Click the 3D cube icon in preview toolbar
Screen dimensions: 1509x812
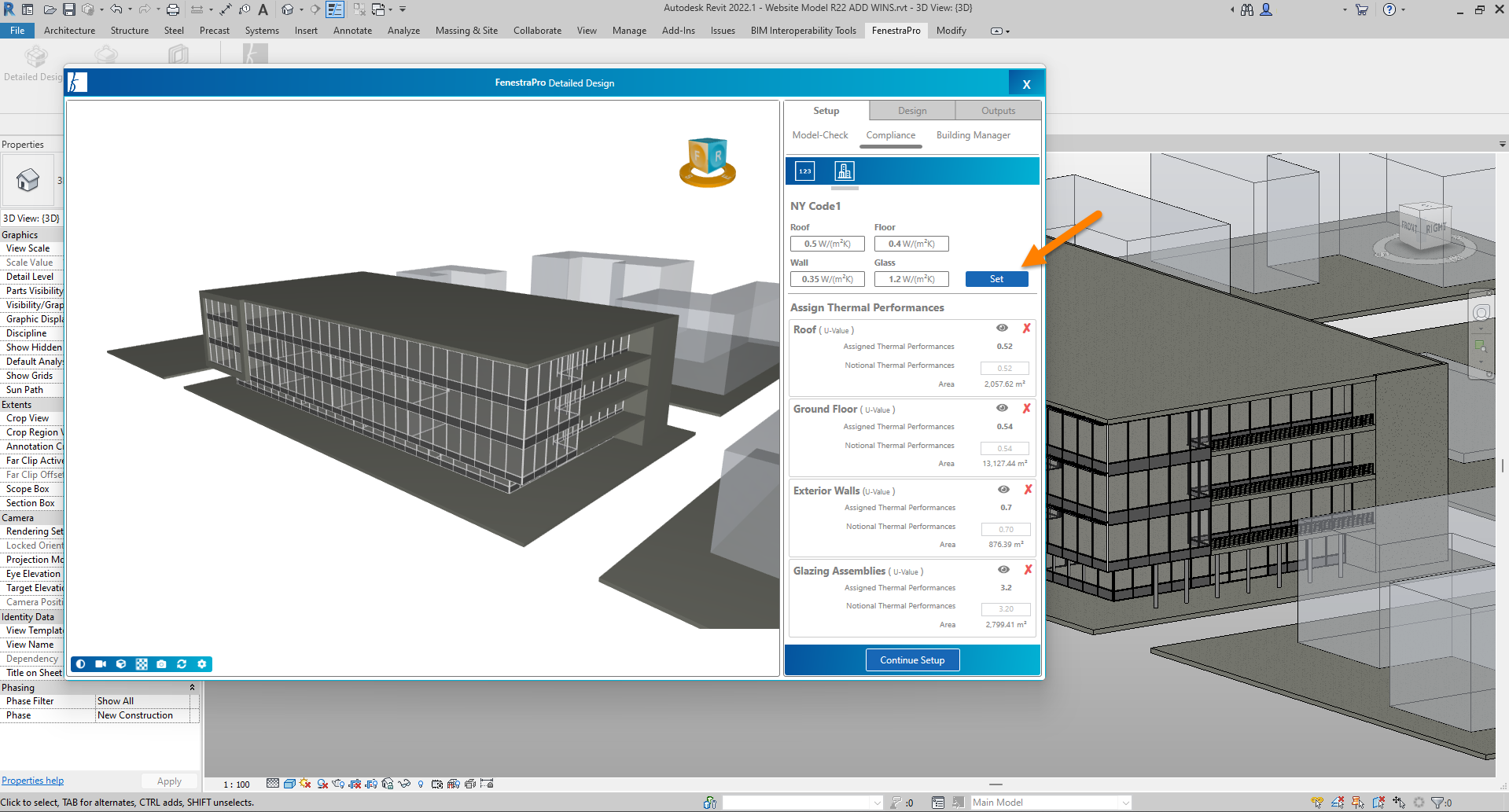coord(121,664)
